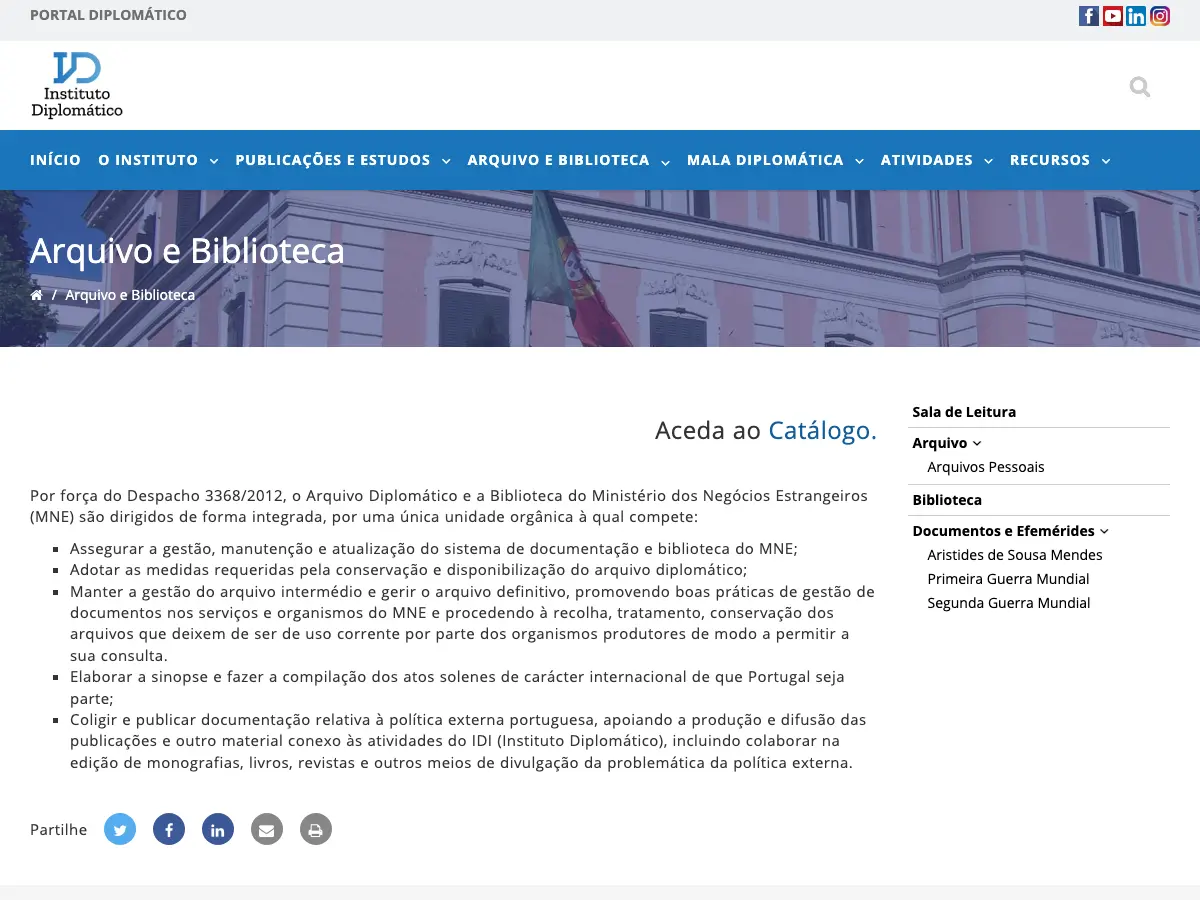Open the Catálogo link

(822, 431)
